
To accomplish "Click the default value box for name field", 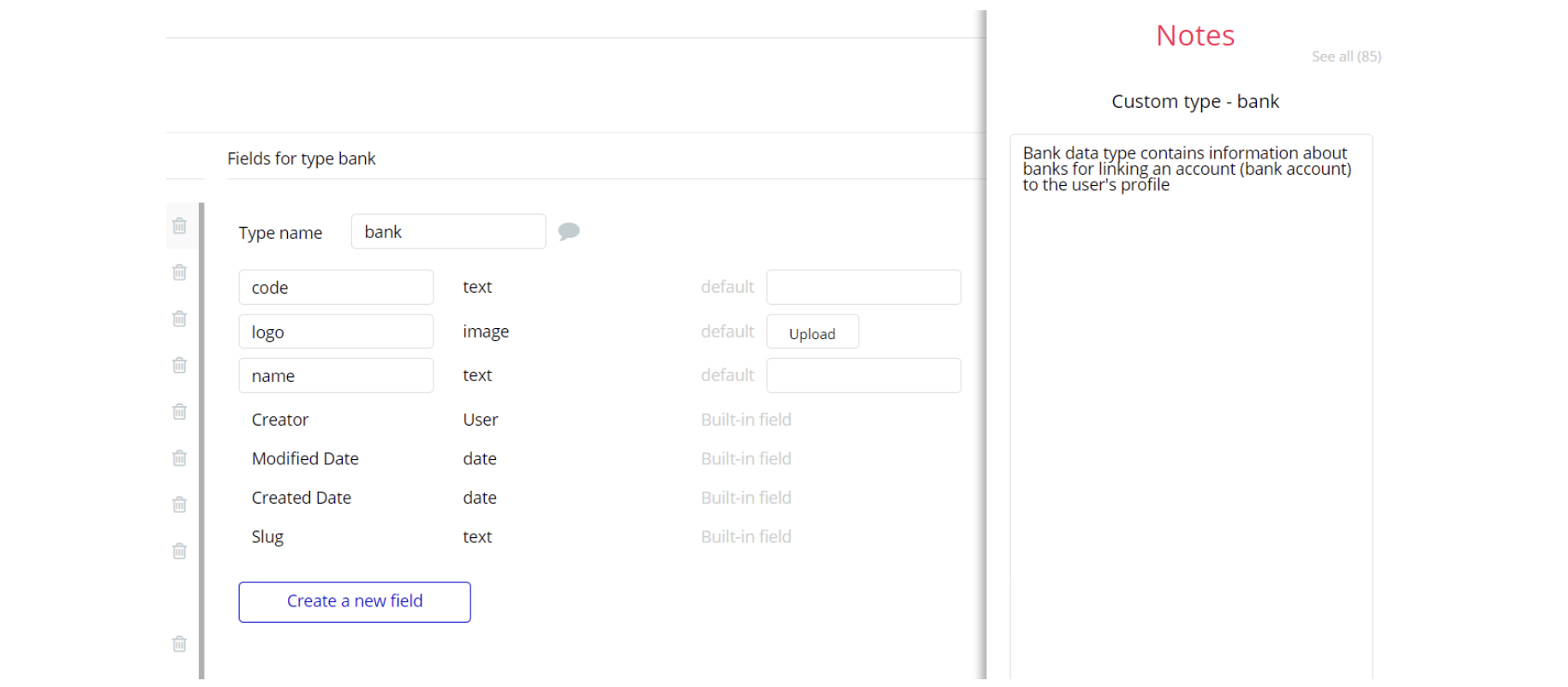I will coord(863,376).
